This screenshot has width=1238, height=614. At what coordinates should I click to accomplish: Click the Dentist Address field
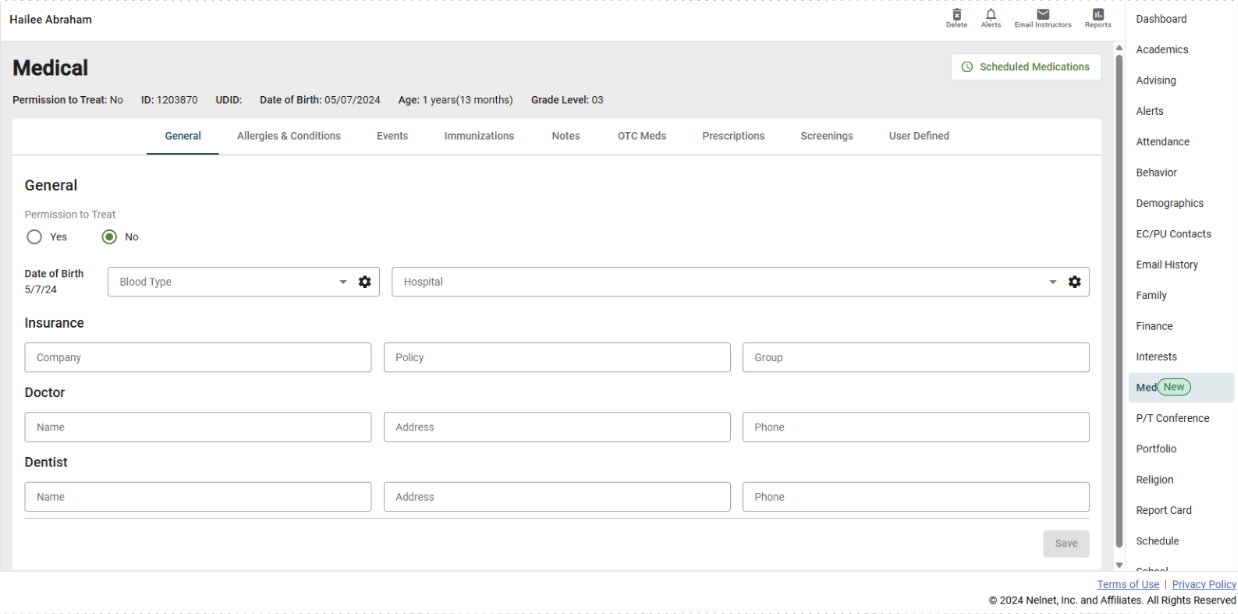click(557, 497)
